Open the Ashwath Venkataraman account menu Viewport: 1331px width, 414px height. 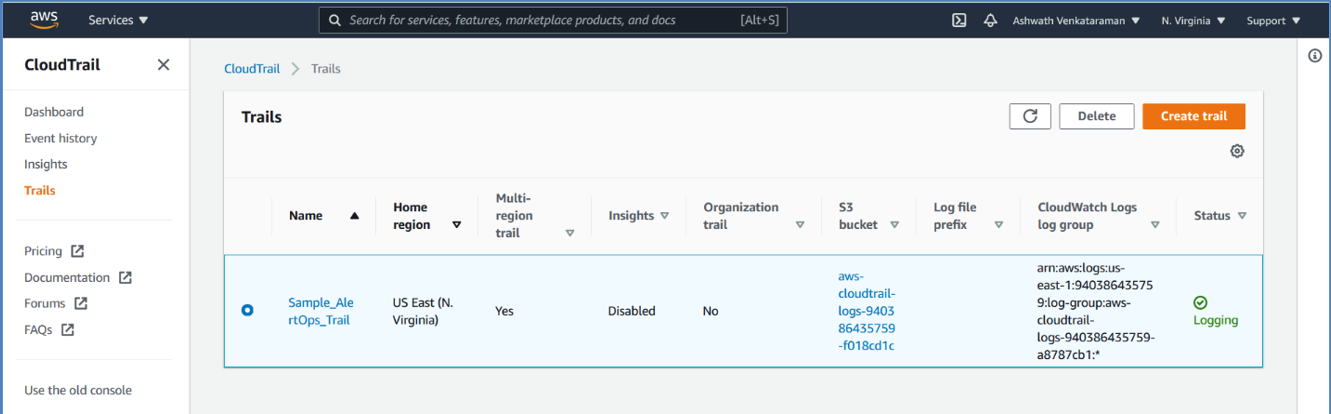pos(1075,20)
